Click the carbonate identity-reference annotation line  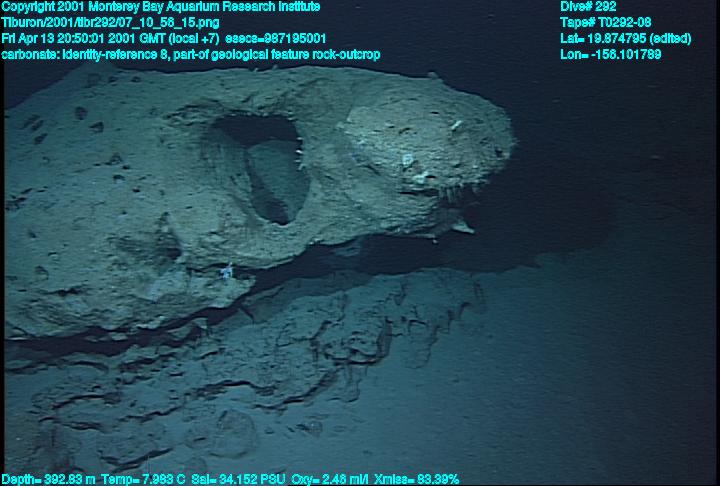[x=191, y=55]
